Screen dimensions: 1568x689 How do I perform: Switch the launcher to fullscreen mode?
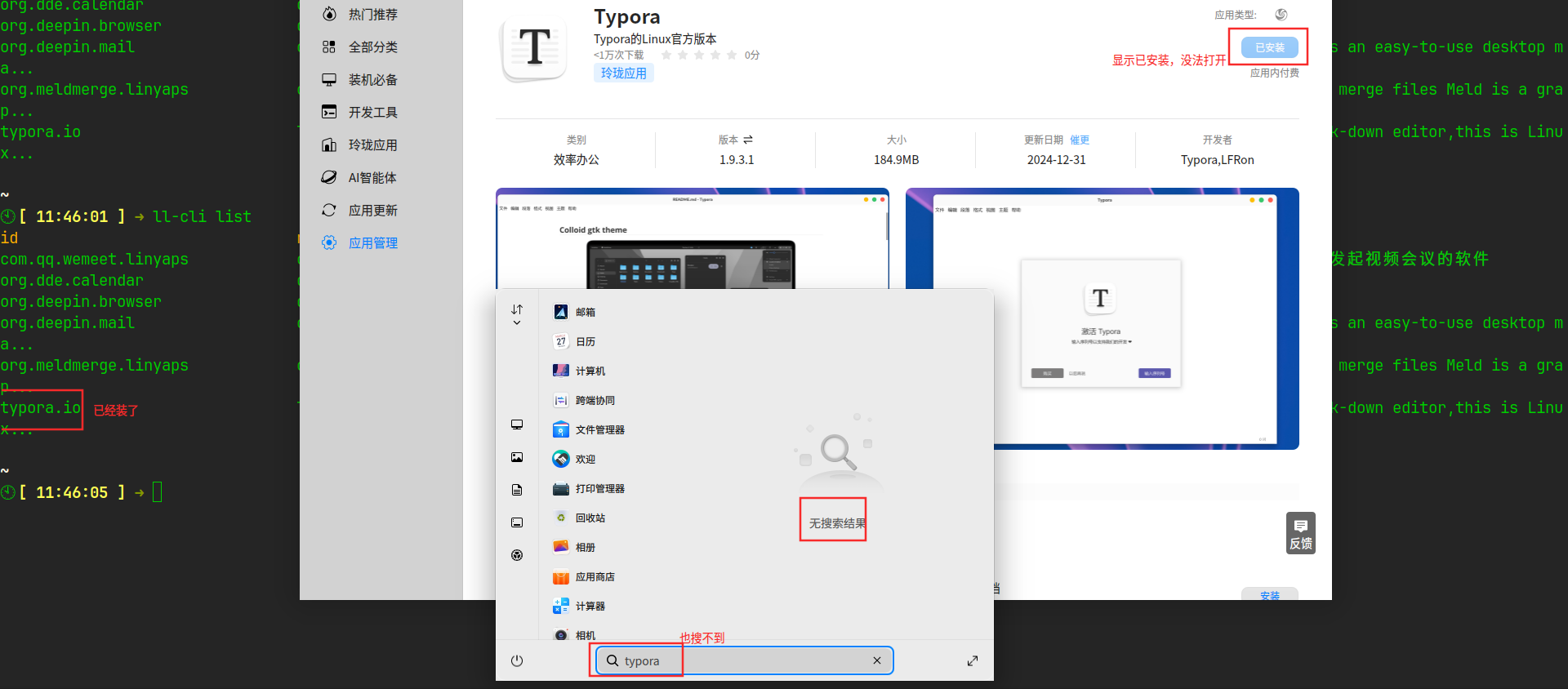(973, 660)
